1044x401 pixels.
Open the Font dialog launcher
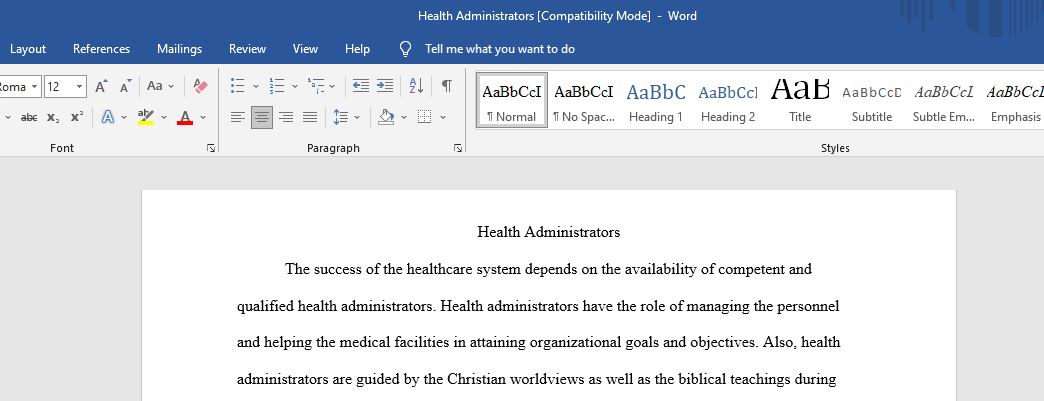click(x=211, y=149)
